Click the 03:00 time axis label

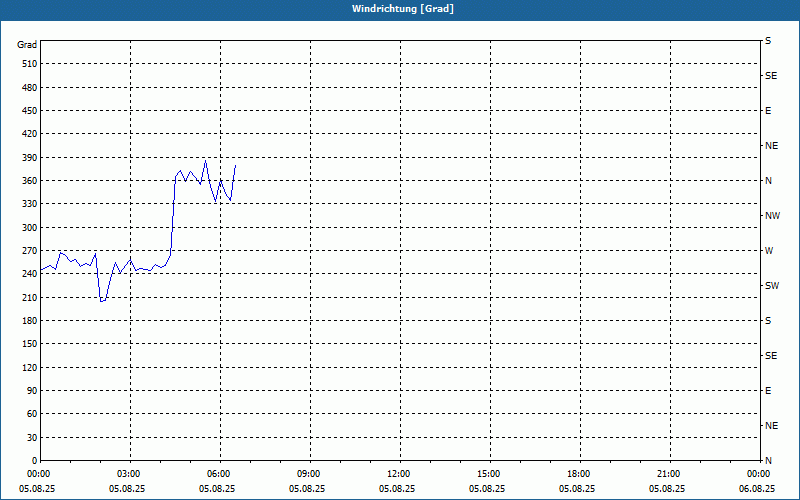(129, 474)
